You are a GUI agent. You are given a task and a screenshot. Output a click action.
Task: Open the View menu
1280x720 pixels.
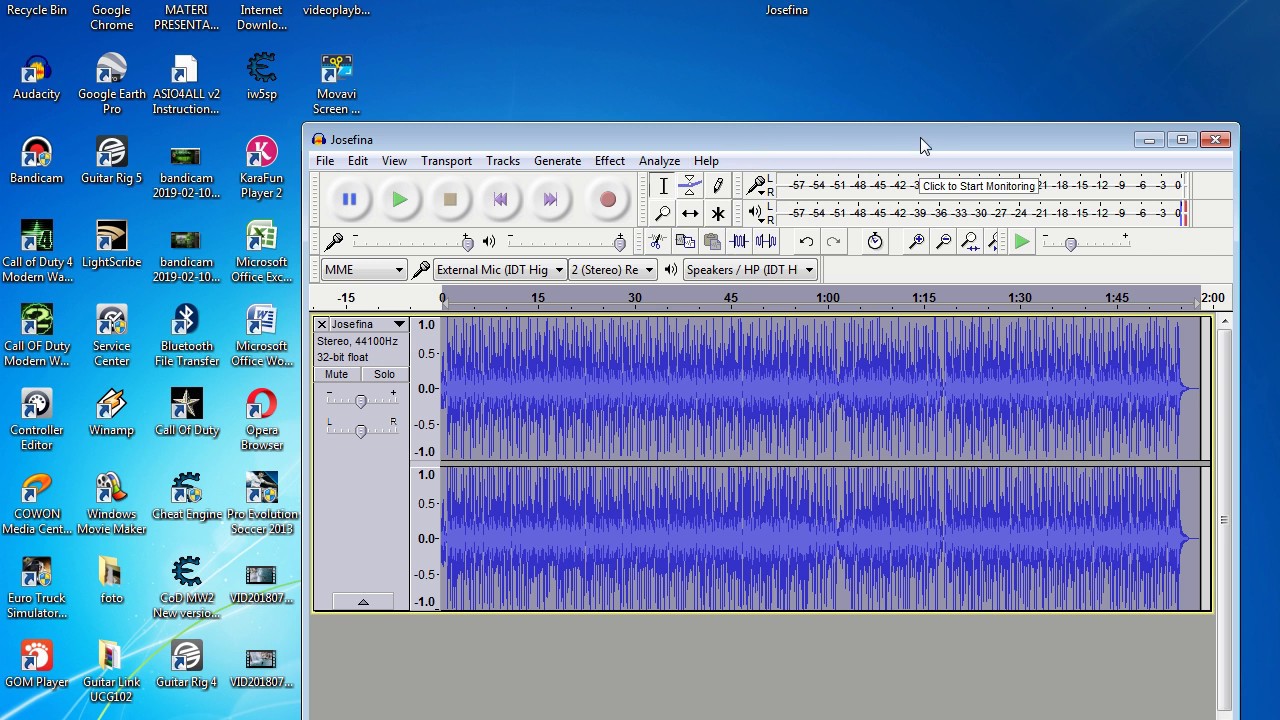tap(394, 161)
